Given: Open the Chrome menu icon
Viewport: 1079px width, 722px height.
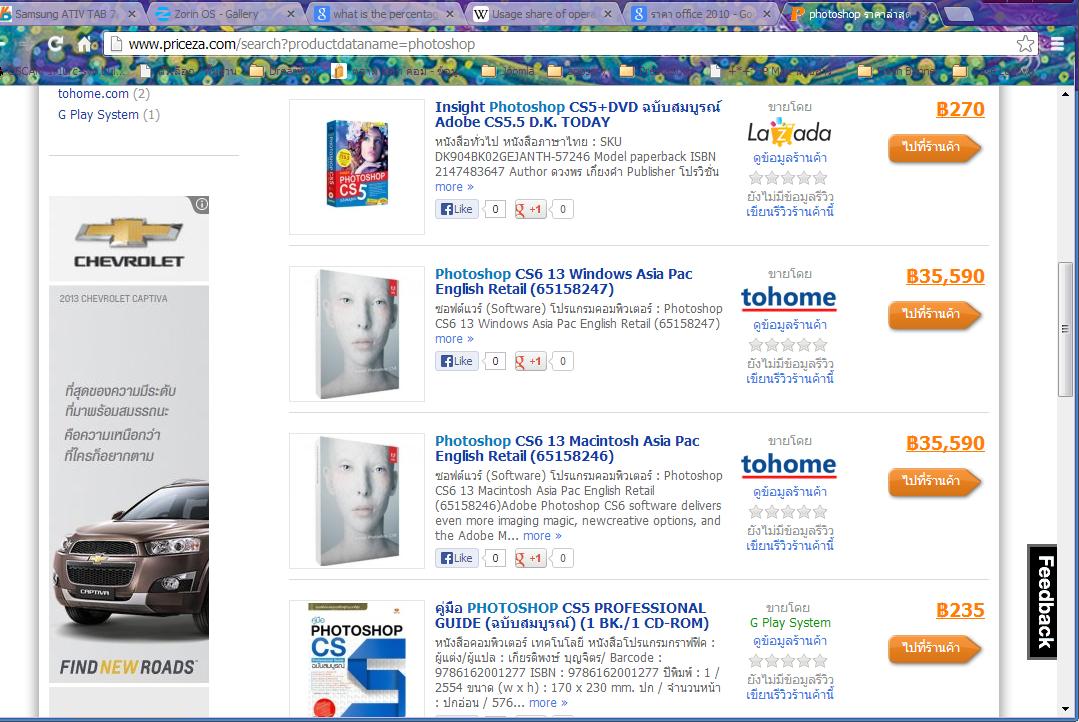Looking at the screenshot, I should tap(1058, 44).
